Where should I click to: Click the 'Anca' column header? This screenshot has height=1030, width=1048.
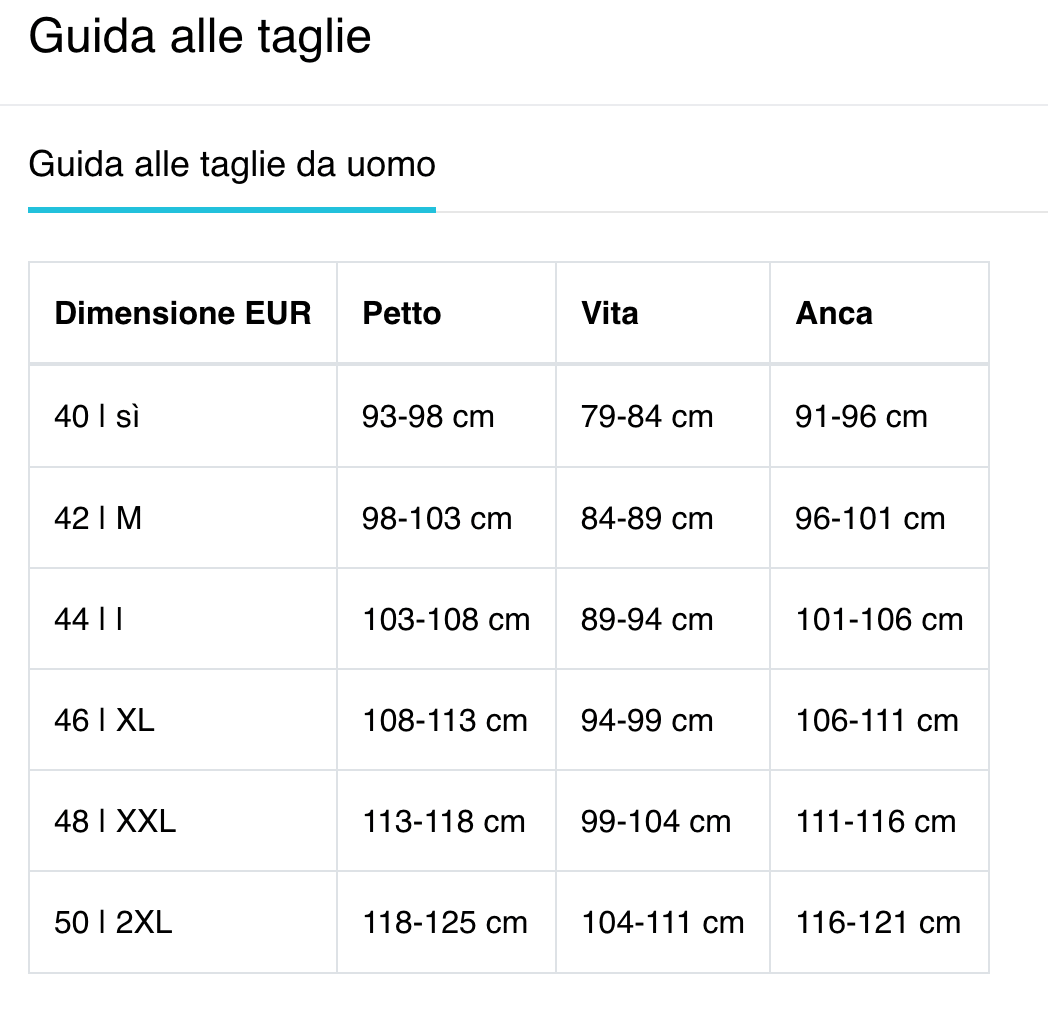click(834, 313)
